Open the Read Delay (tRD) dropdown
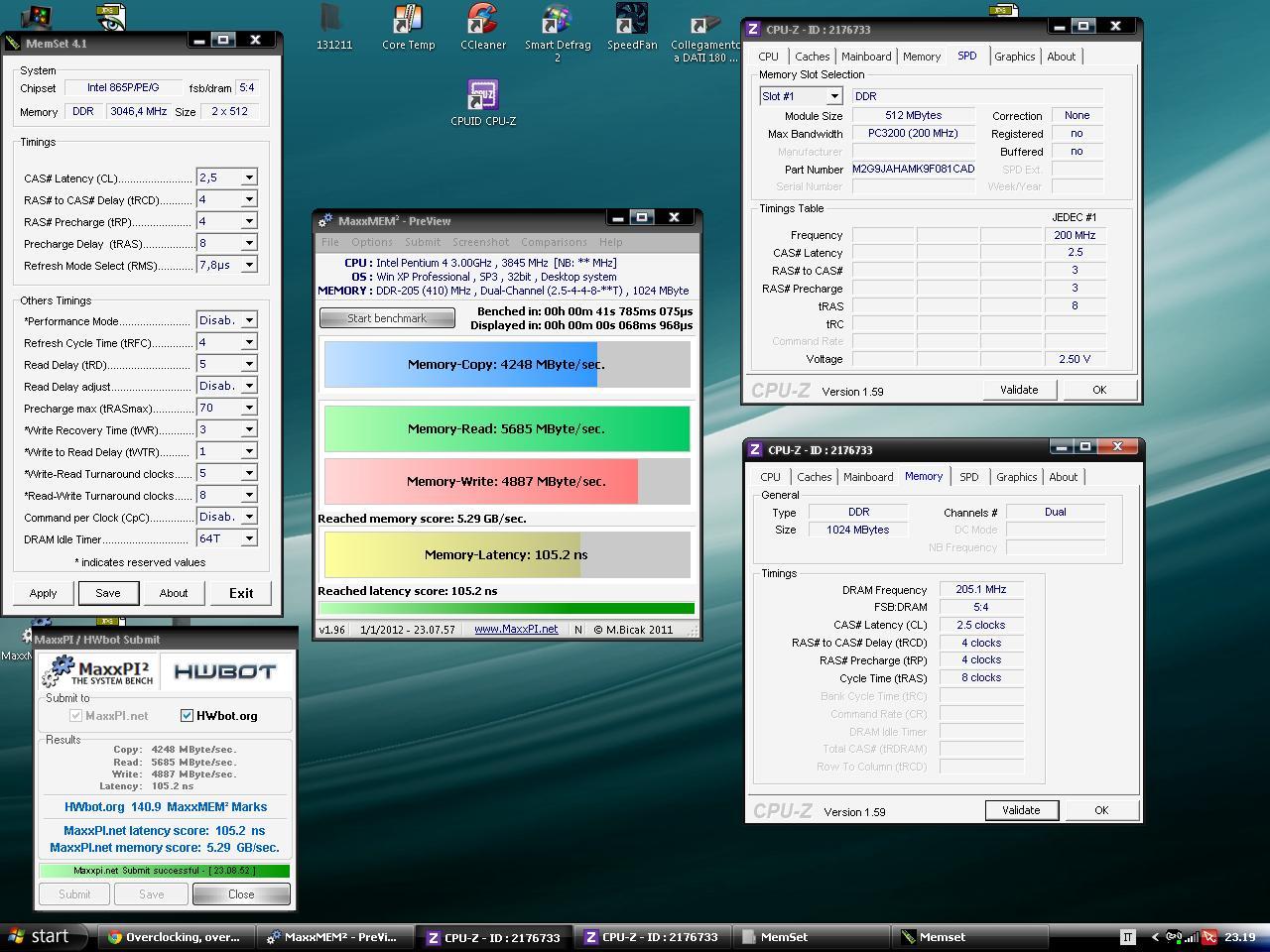1270x952 pixels. (x=249, y=364)
